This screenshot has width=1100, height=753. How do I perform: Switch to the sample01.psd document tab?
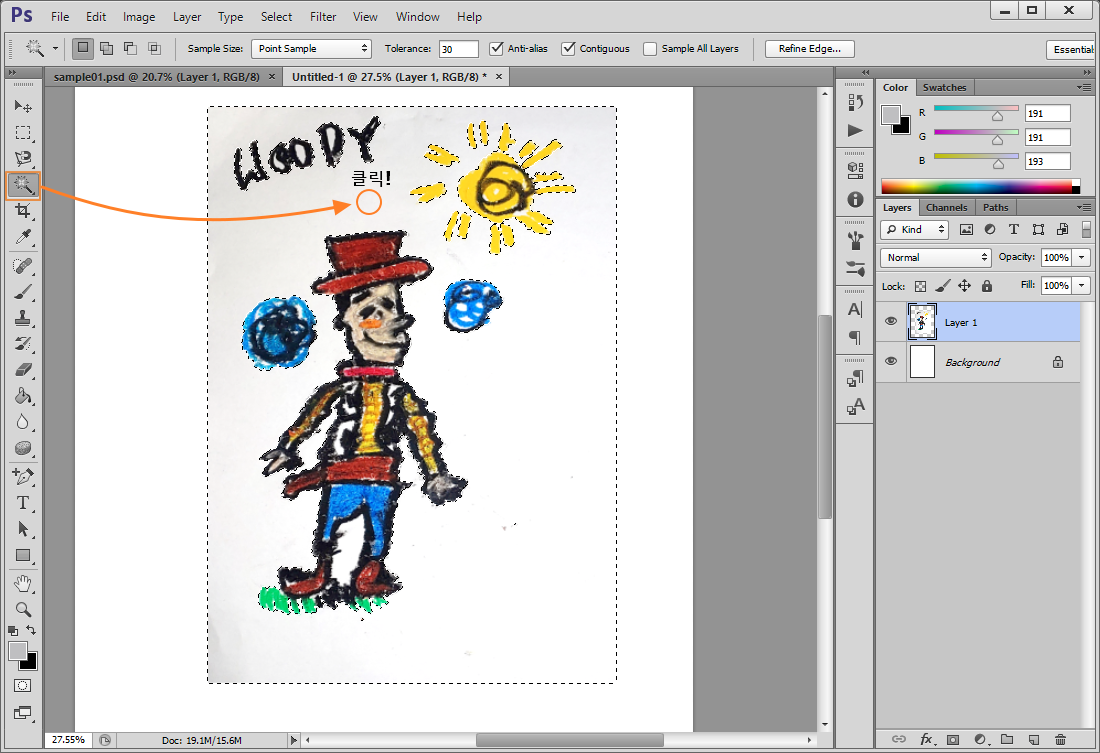coord(156,77)
